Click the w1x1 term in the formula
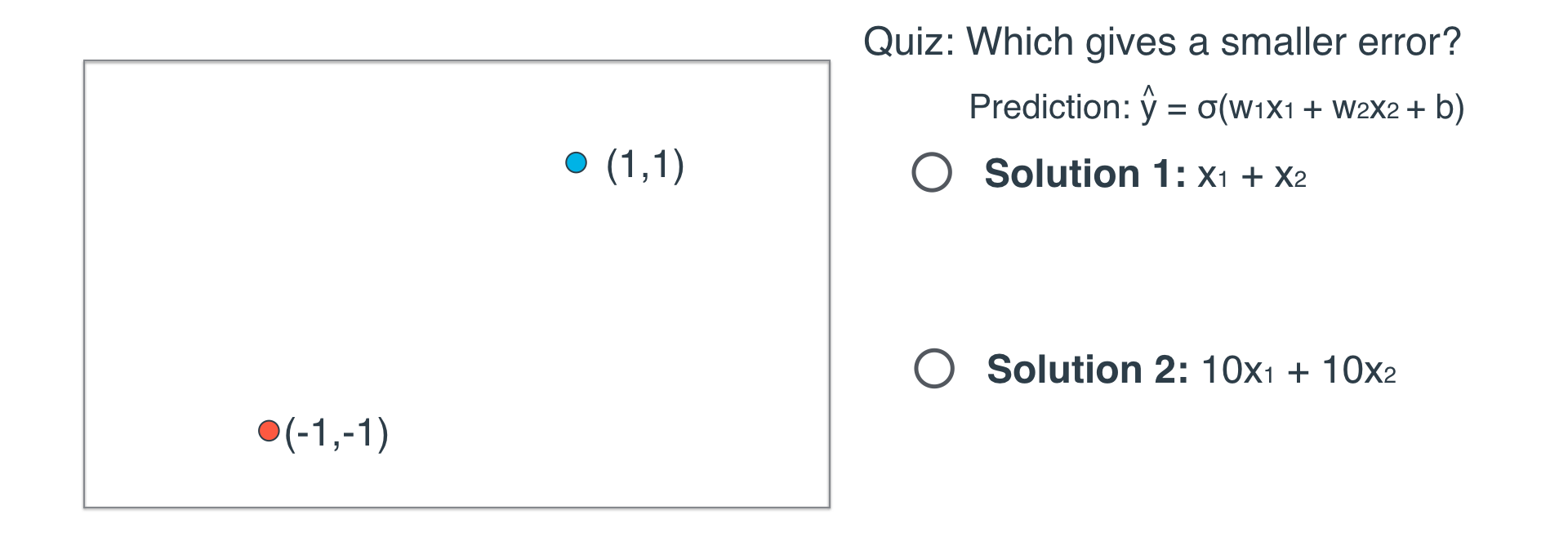This screenshot has height=541, width=1568. tap(1261, 109)
